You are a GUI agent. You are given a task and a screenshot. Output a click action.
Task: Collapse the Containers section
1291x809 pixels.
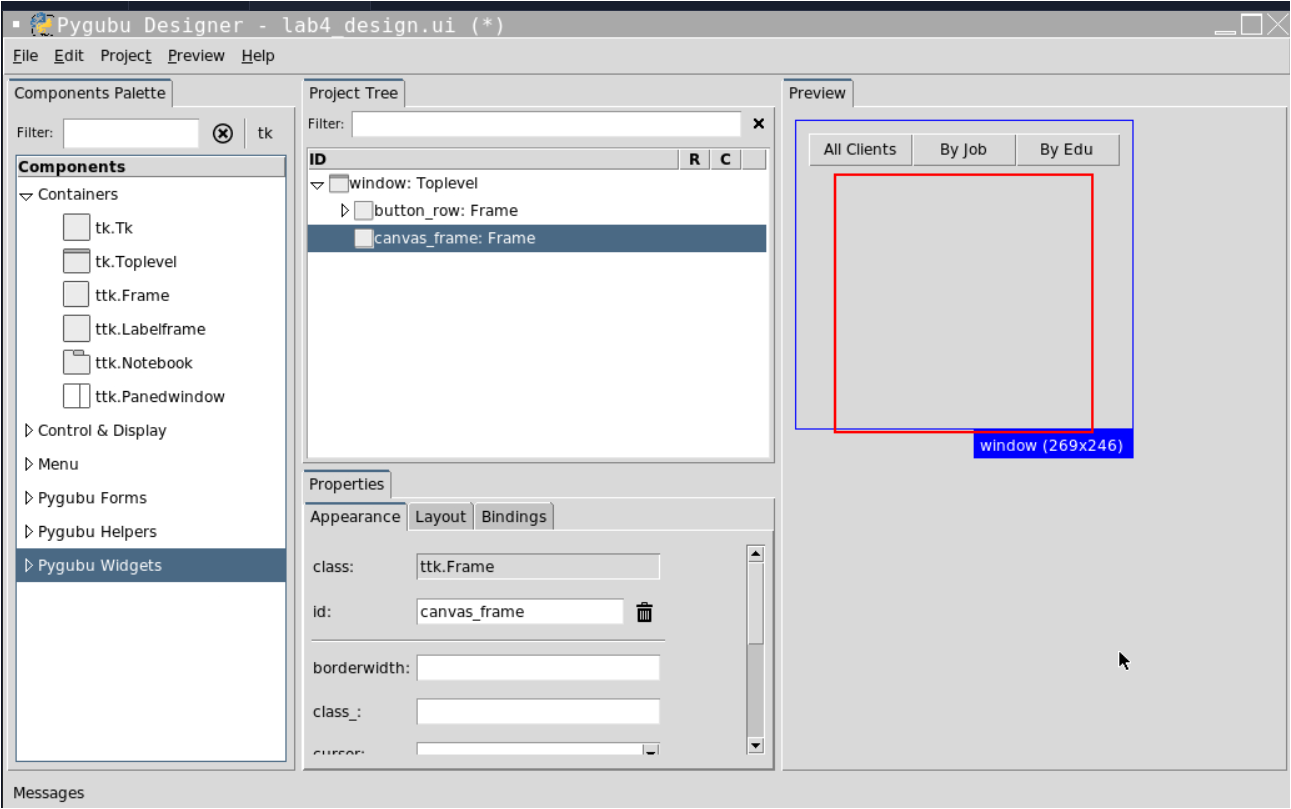click(x=27, y=195)
